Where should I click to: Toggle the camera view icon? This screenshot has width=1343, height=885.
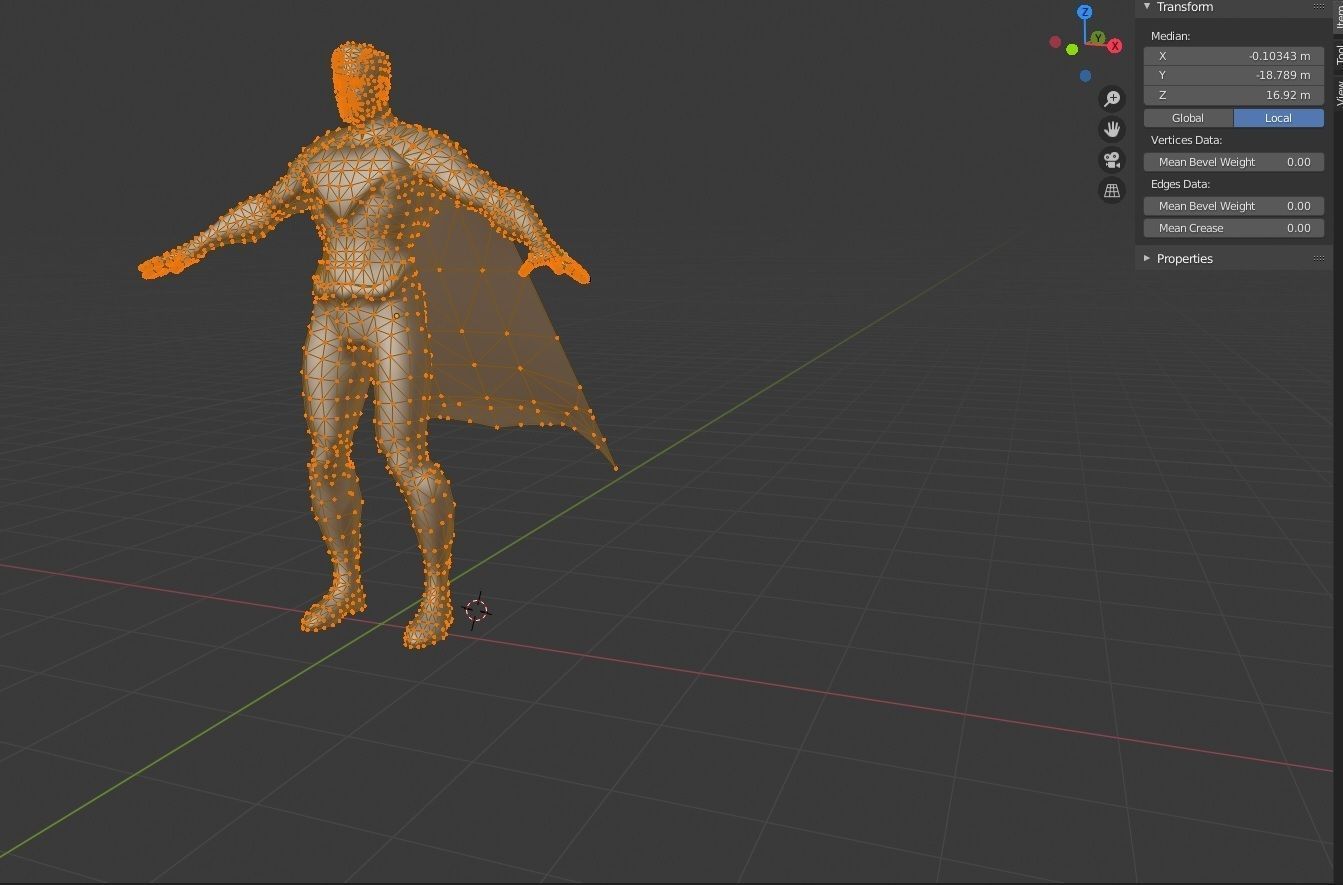coord(1112,160)
